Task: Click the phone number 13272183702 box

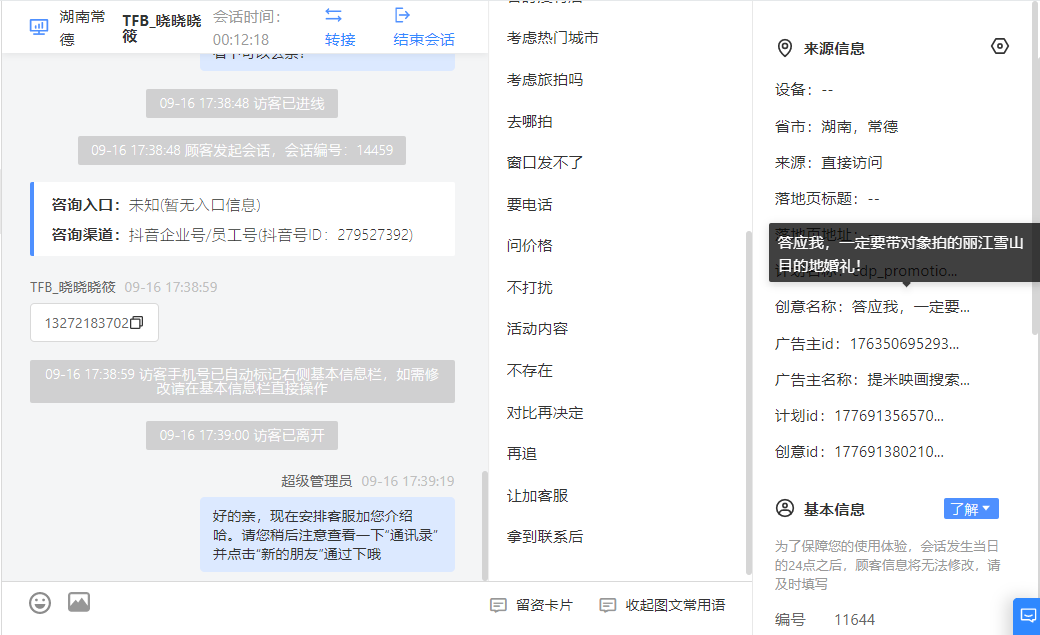Action: pos(94,322)
